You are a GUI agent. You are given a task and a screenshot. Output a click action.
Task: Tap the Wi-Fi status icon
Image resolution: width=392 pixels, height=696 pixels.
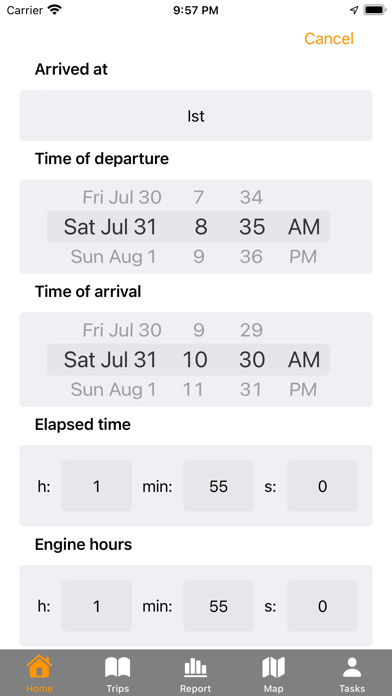(55, 10)
